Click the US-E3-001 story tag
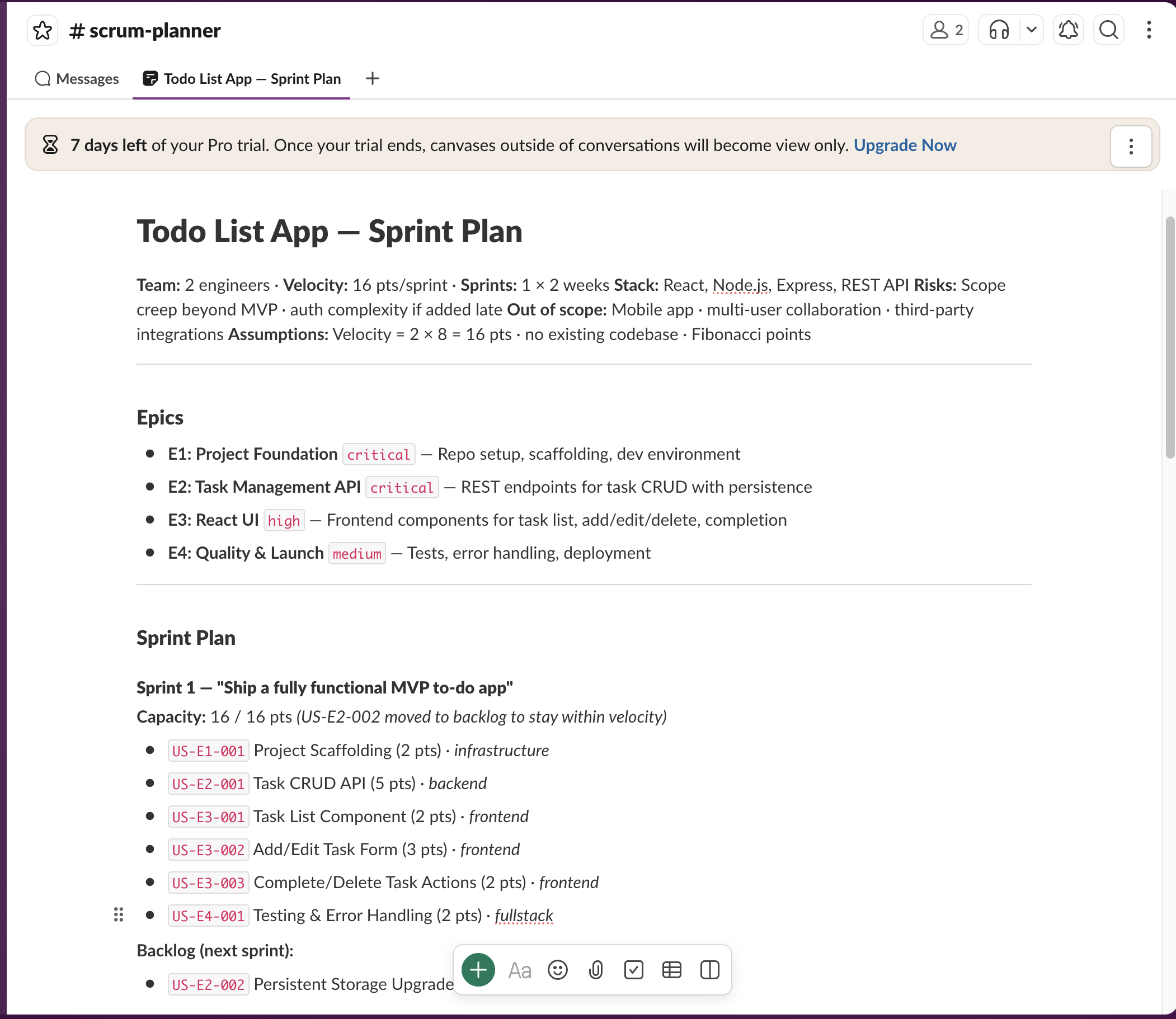This screenshot has height=1019, width=1176. 208,817
